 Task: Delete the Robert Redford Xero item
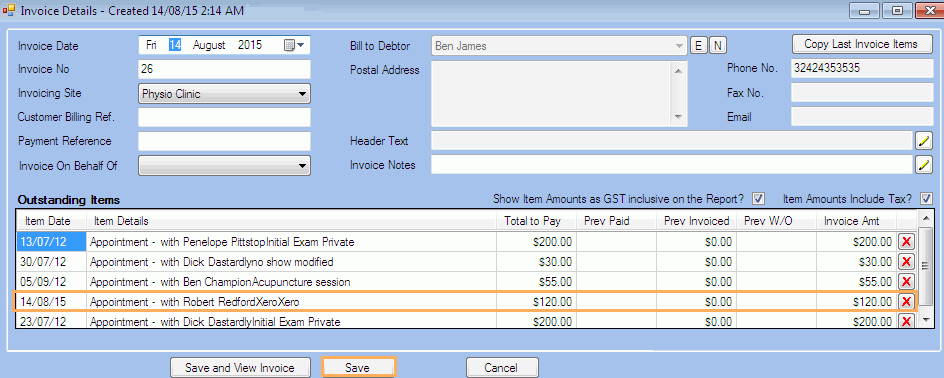(906, 302)
